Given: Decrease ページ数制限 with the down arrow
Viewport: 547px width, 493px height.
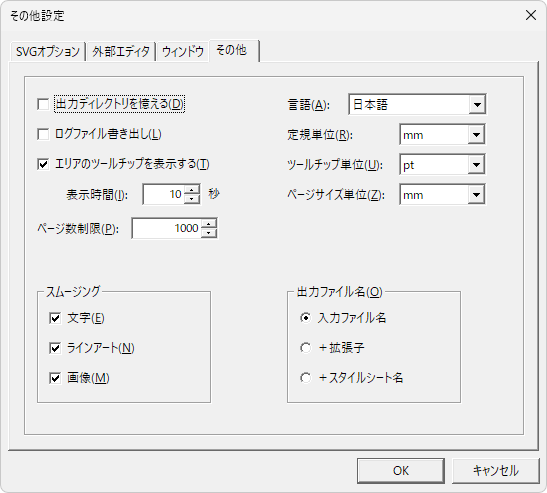Looking at the screenshot, I should tap(209, 233).
